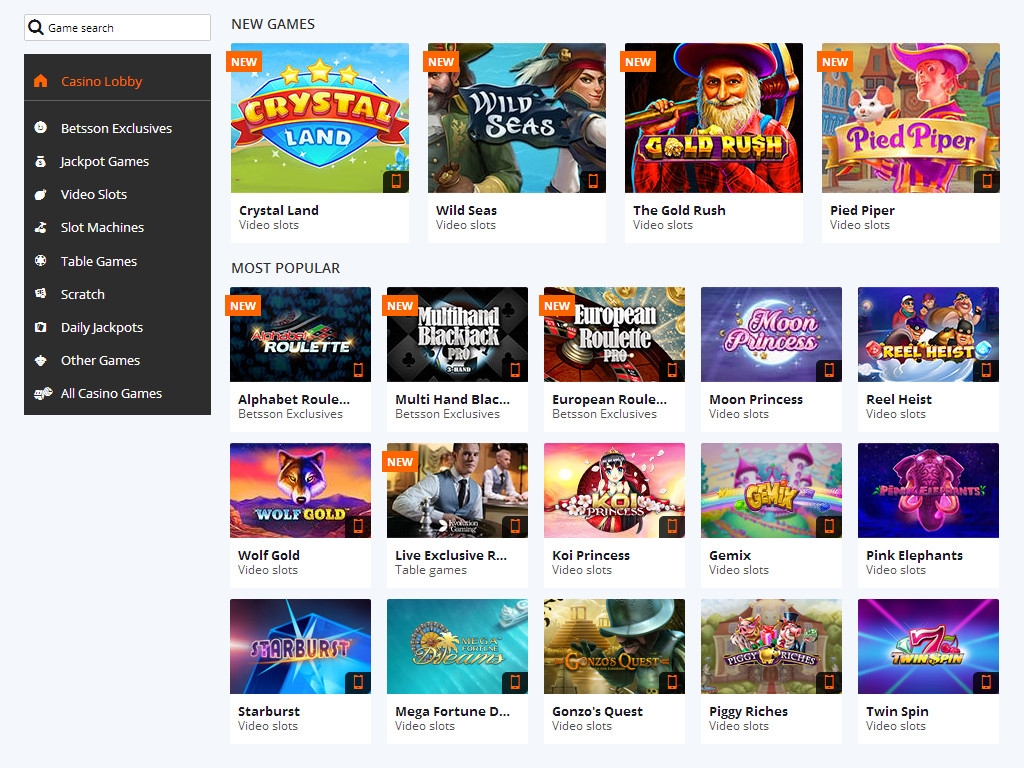Focus the Game search field
1024x768 pixels.
tap(125, 28)
